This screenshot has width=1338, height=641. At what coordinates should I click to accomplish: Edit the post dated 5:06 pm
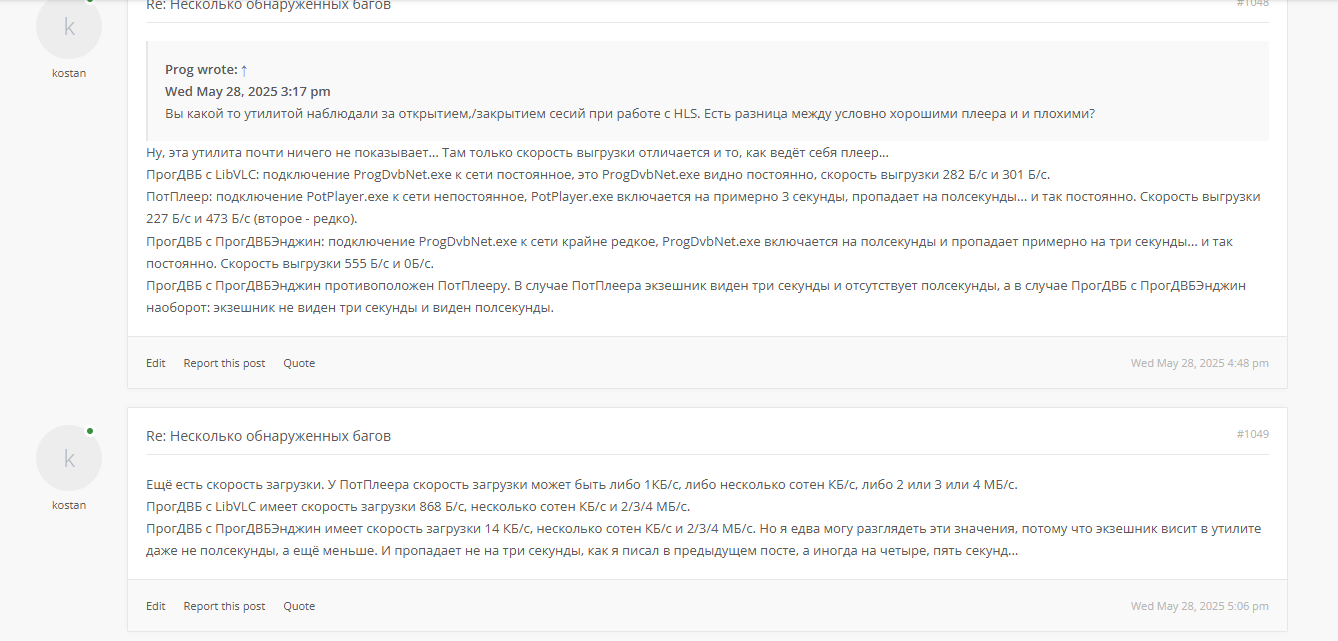point(156,606)
